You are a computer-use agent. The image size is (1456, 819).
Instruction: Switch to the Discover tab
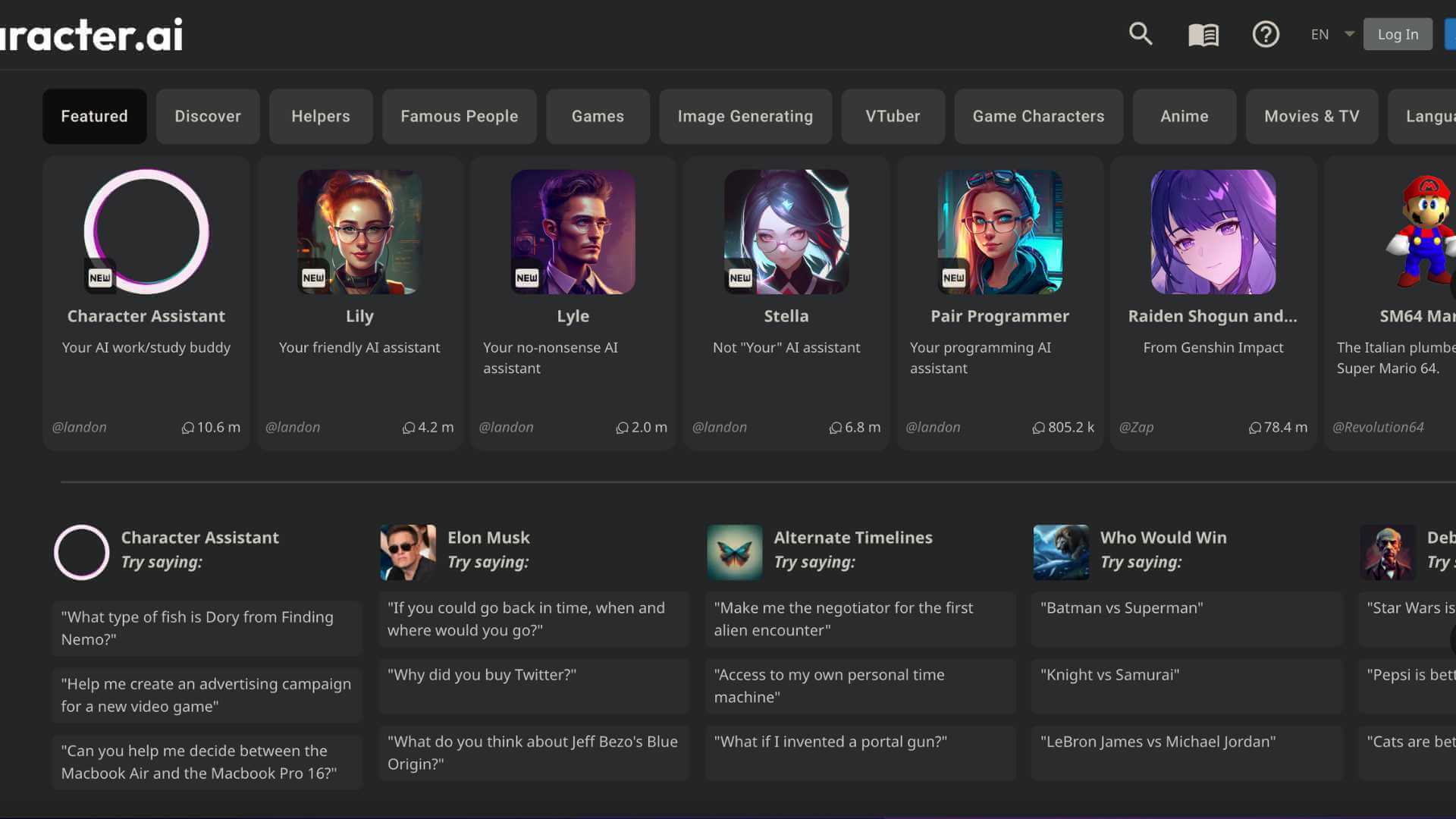click(208, 116)
